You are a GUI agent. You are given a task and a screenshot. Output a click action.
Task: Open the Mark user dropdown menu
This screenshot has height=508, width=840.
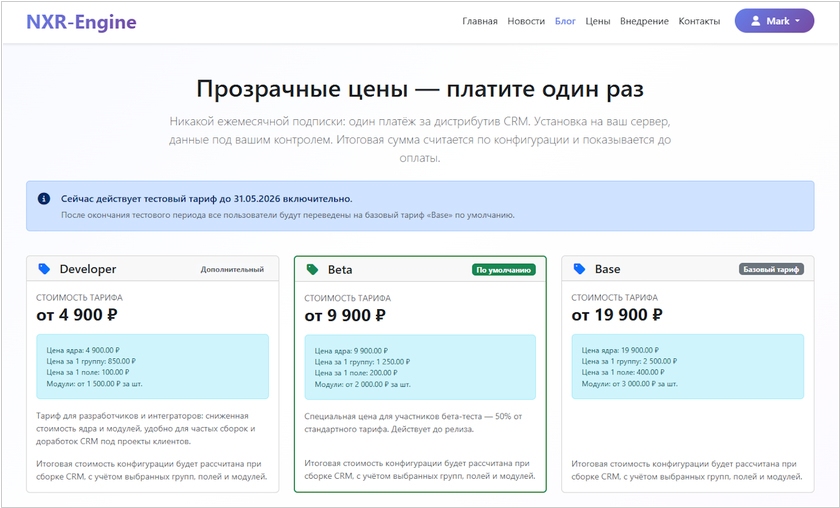[x=774, y=21]
